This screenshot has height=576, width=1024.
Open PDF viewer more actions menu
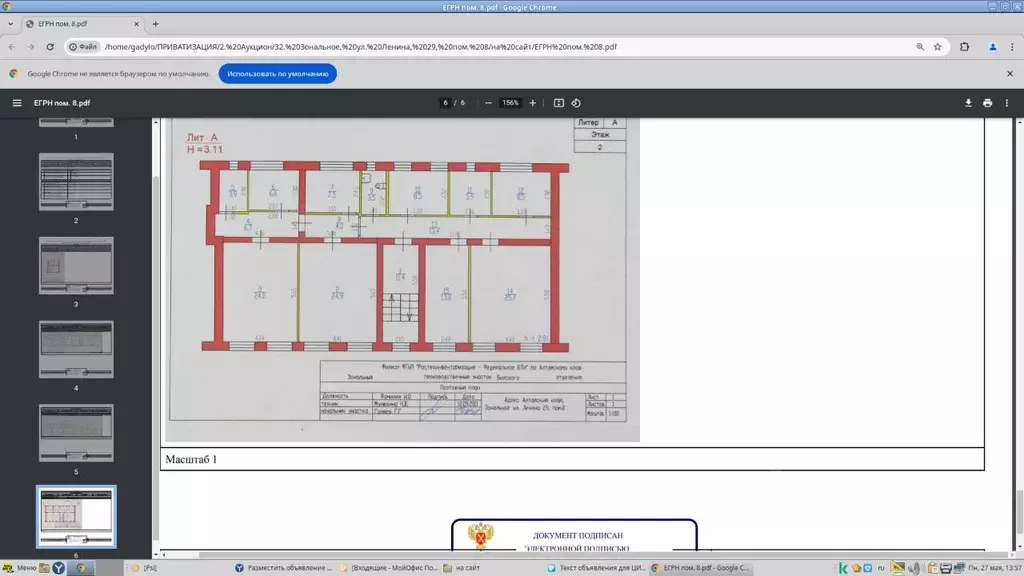[x=1008, y=103]
